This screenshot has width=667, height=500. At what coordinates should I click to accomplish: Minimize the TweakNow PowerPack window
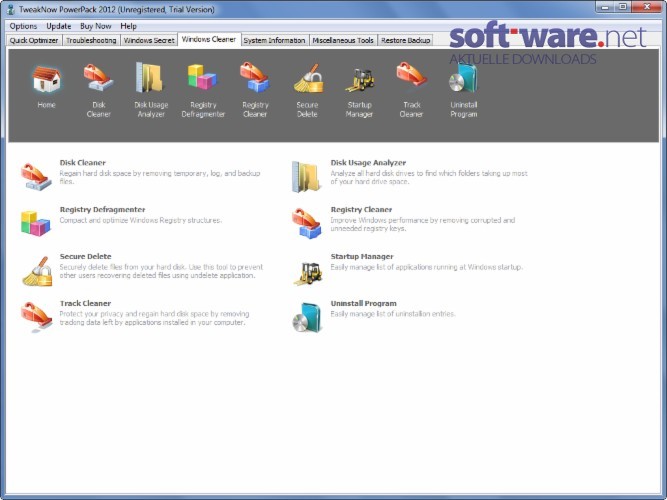coord(605,7)
